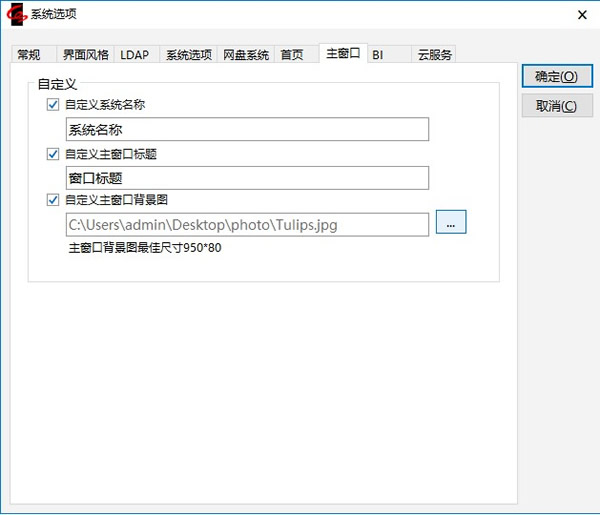Screen dimensions: 600x515
Task: Toggle the 自定义主窗口标题 checkbox
Action: (53, 154)
